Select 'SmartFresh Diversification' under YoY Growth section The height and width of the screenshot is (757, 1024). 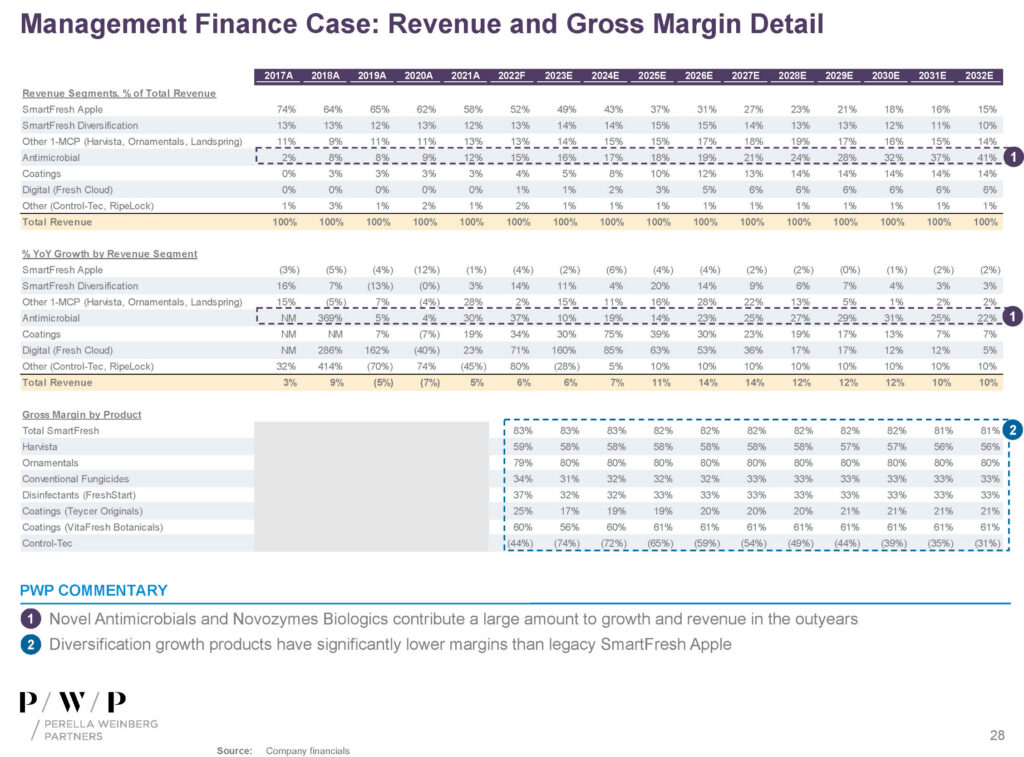(x=80, y=286)
